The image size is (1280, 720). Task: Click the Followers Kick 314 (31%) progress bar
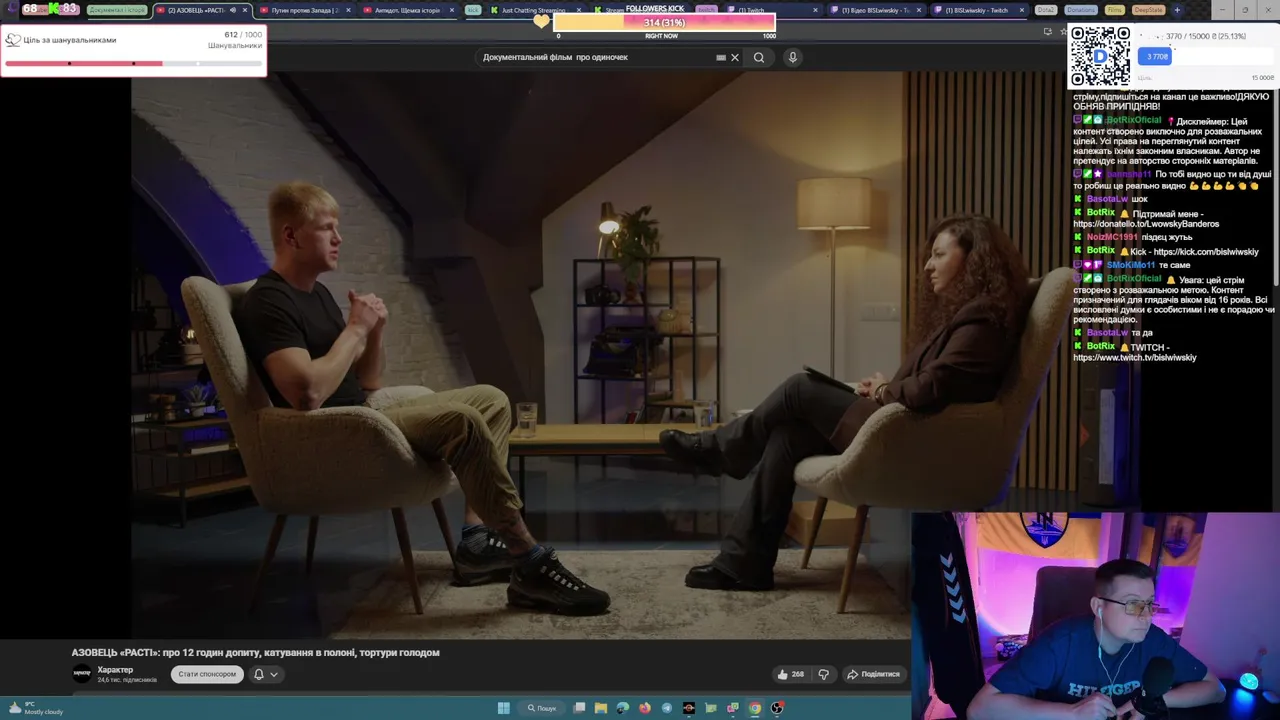click(665, 22)
